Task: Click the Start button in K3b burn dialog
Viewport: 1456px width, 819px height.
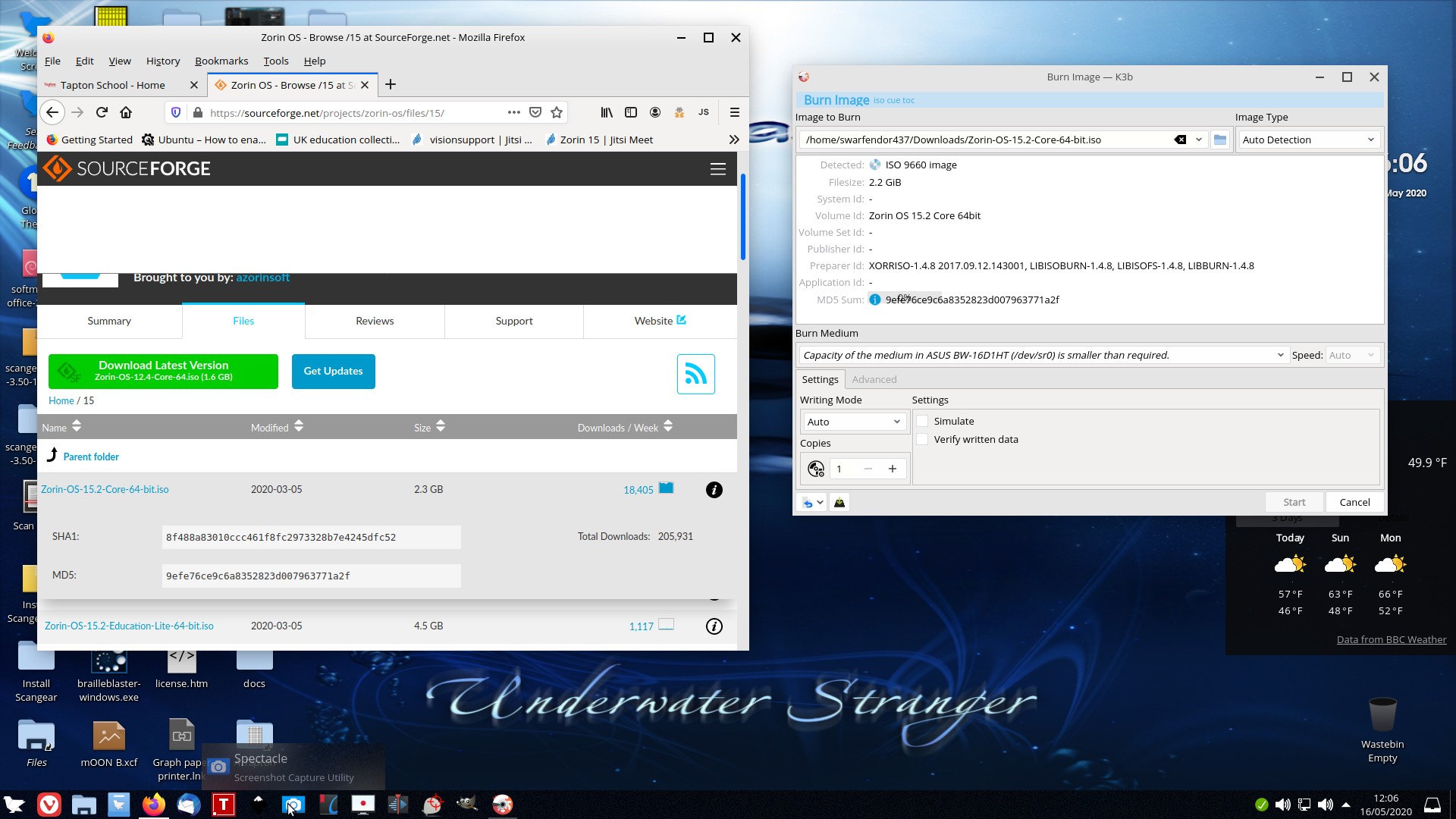Action: [1294, 502]
